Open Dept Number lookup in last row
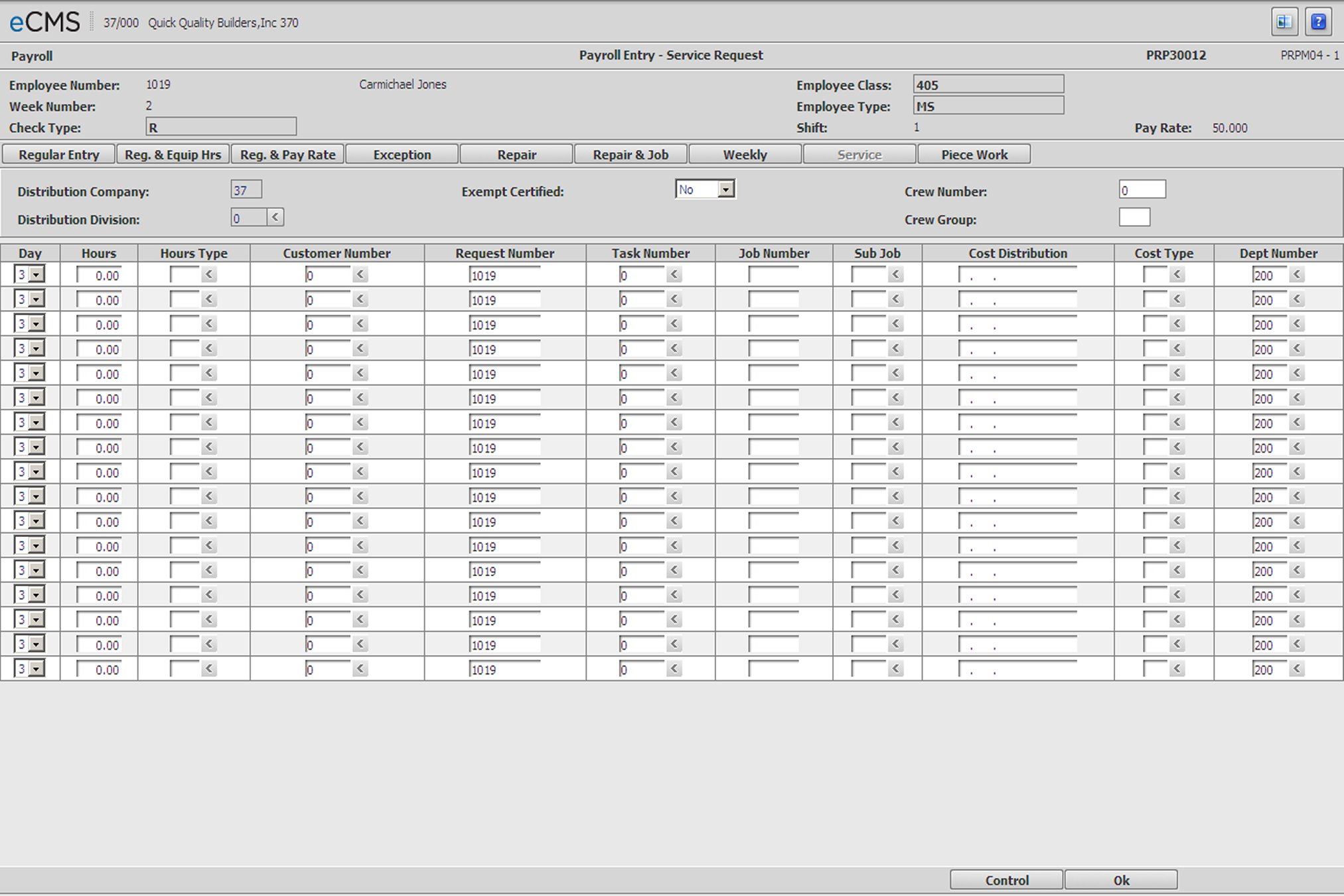1344x896 pixels. [1297, 668]
